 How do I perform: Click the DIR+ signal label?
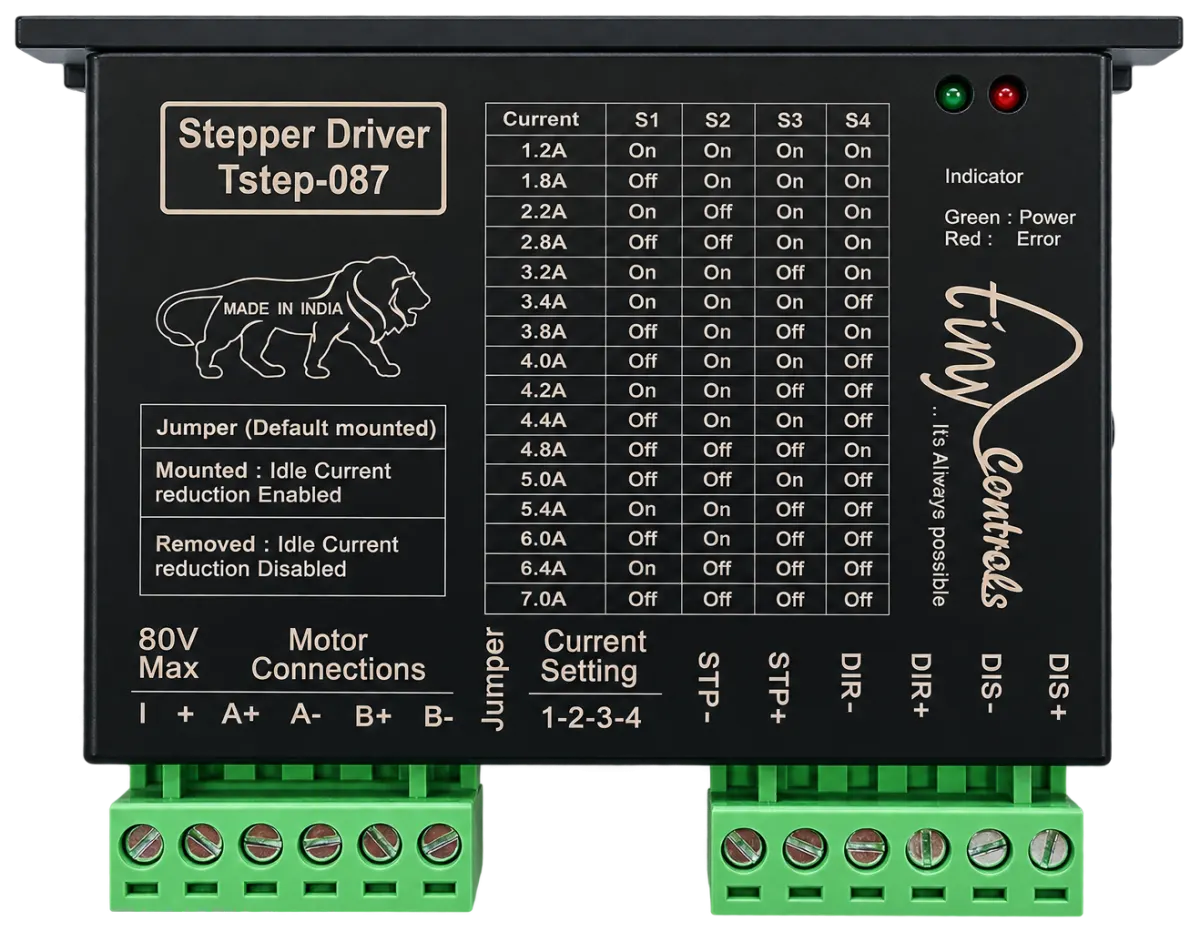[x=921, y=684]
